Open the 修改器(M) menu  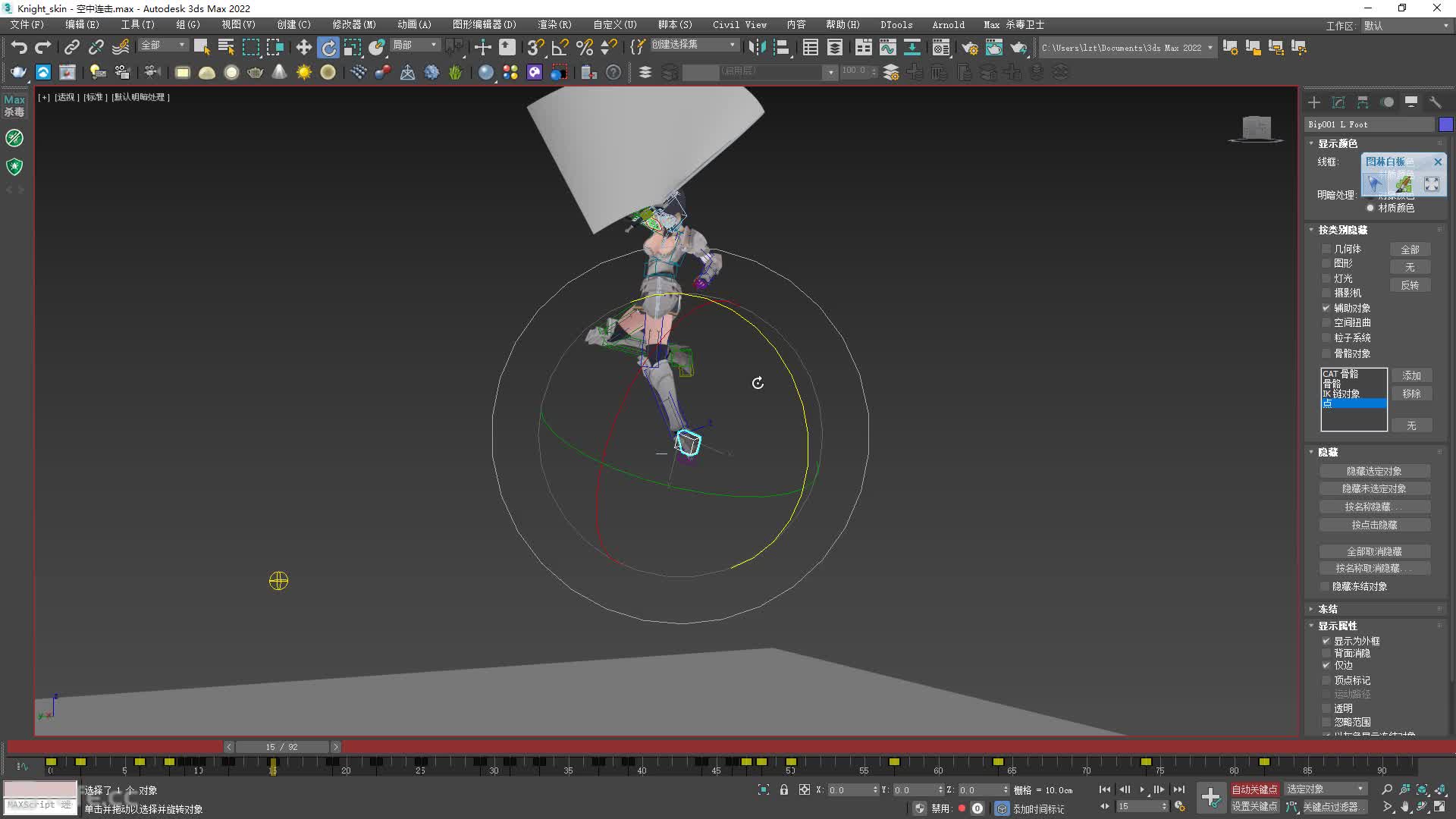tap(354, 25)
